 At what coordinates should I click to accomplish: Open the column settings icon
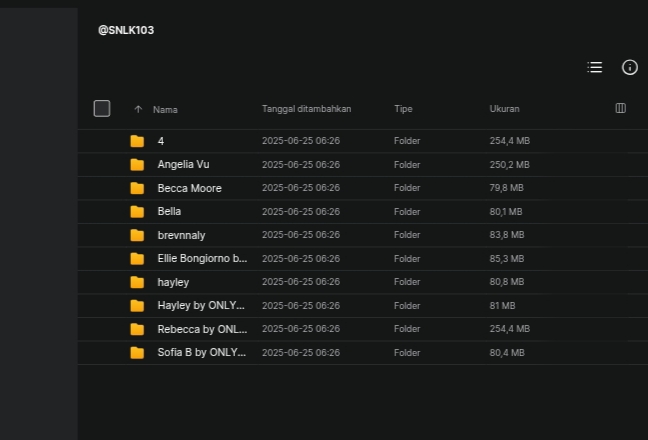tap(620, 108)
